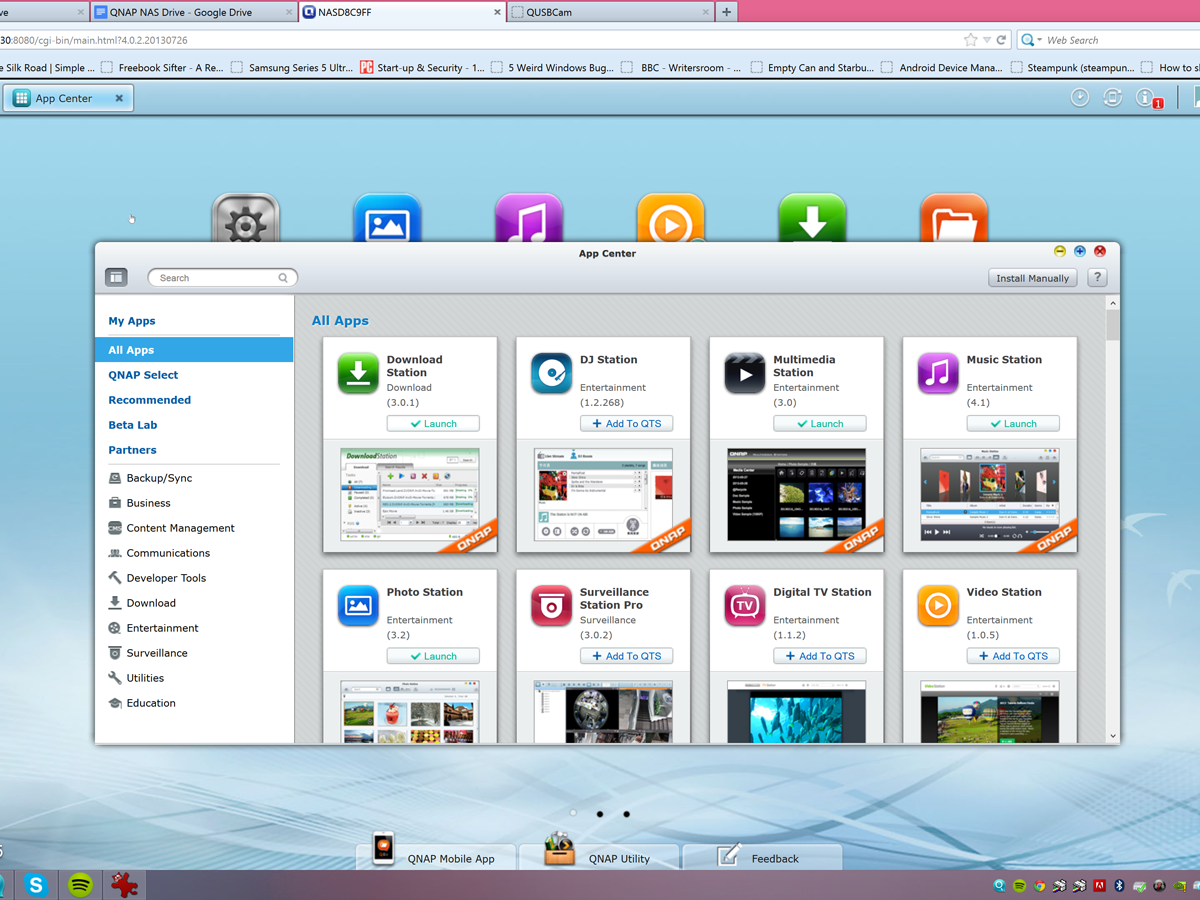Open Skype from the Windows taskbar

(x=36, y=885)
